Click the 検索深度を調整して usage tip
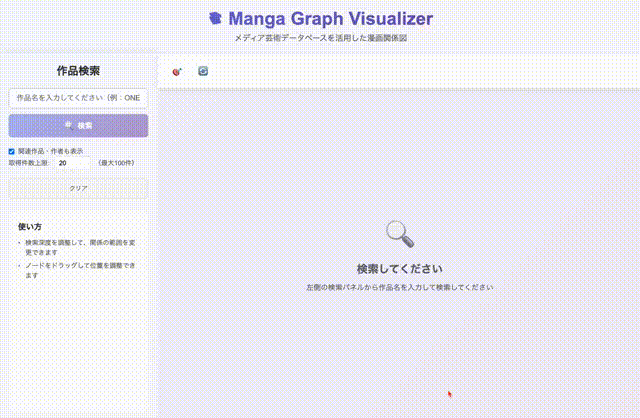Viewport: 640px width, 418px height. pyautogui.click(x=80, y=247)
